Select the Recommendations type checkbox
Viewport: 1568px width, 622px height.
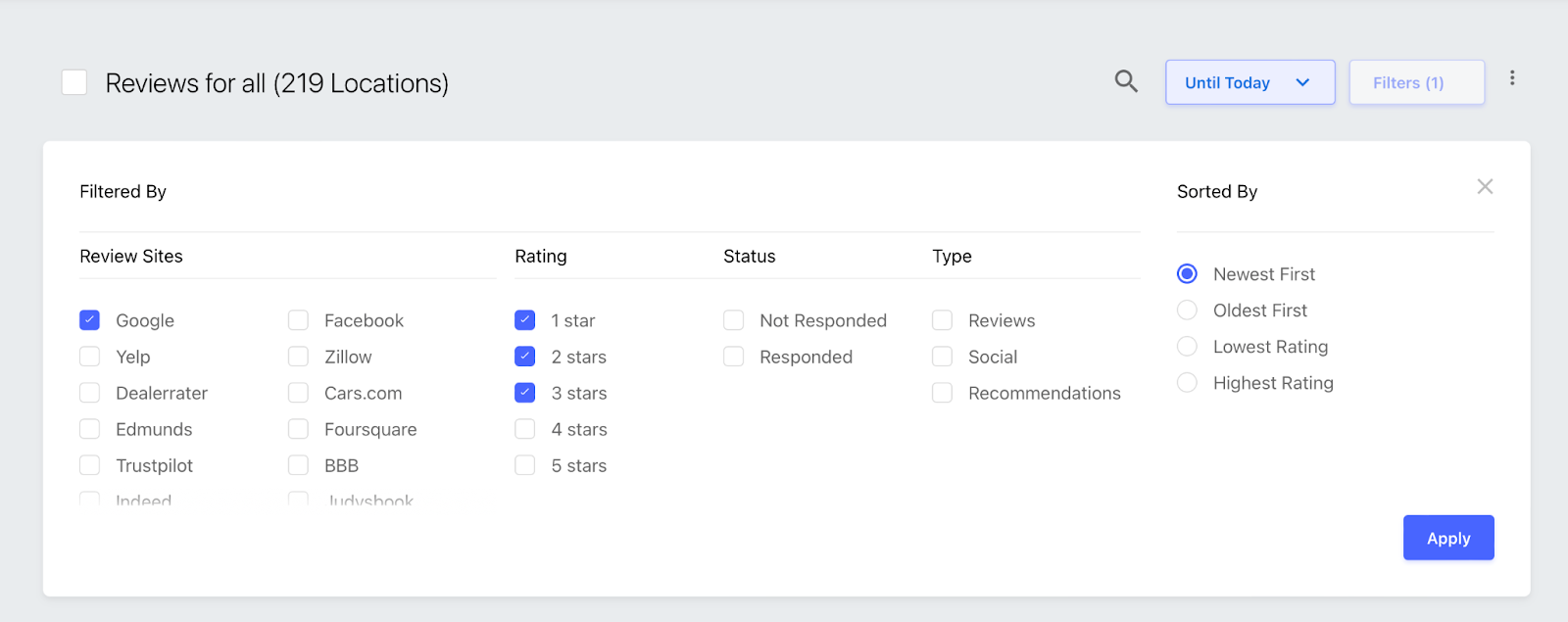tap(943, 393)
